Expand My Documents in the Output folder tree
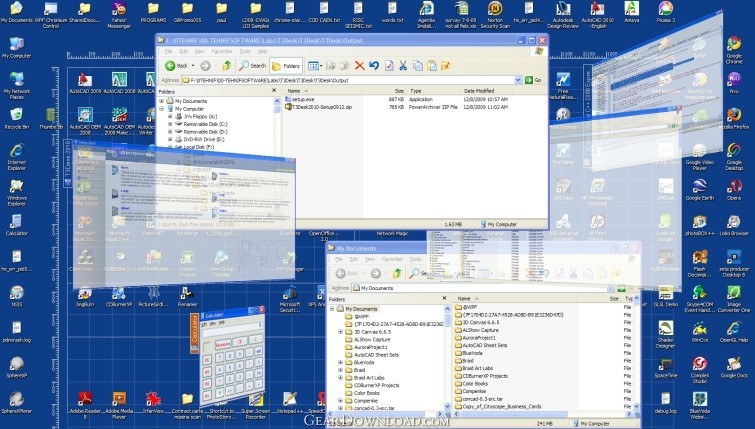755x429 pixels. click(x=162, y=101)
